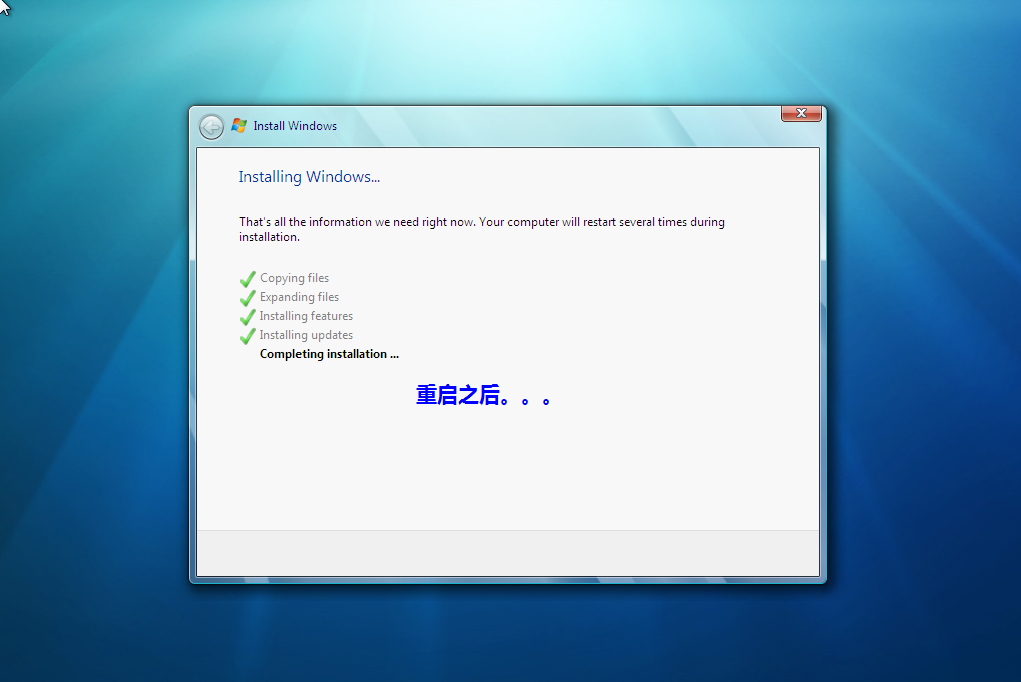Click the green checkmark beside Expanding files
Image resolution: width=1021 pixels, height=682 pixels.
(247, 298)
